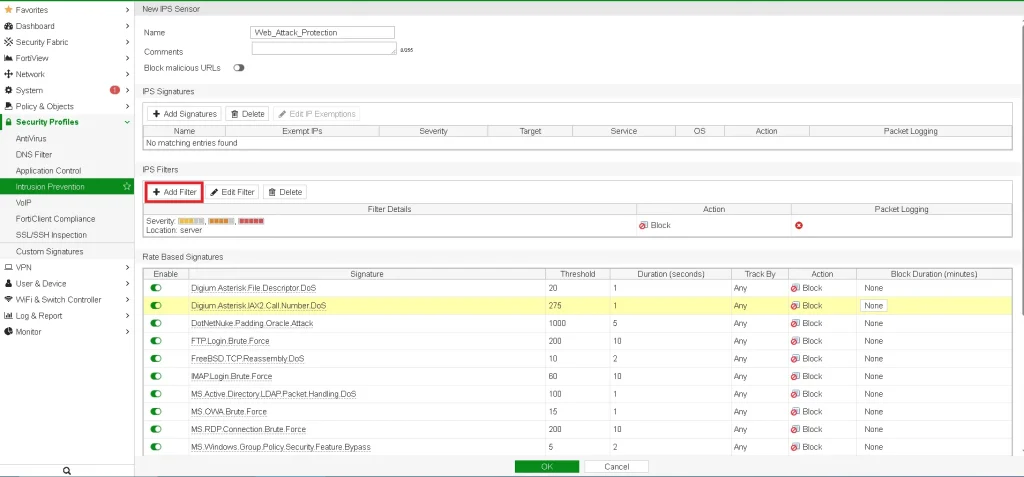
Task: Click the MS.Windows.Group.Policy.Security.Feature.Bypass signature name
Action: (x=281, y=447)
